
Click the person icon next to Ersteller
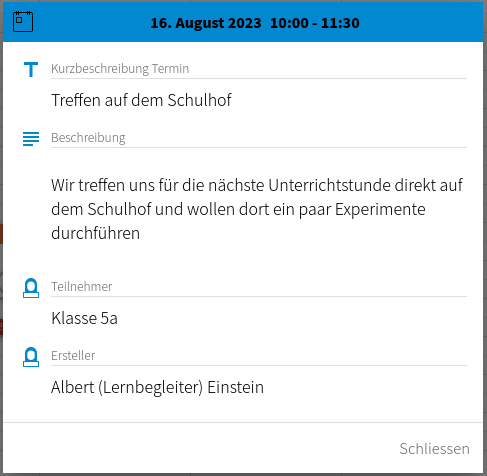click(31, 357)
